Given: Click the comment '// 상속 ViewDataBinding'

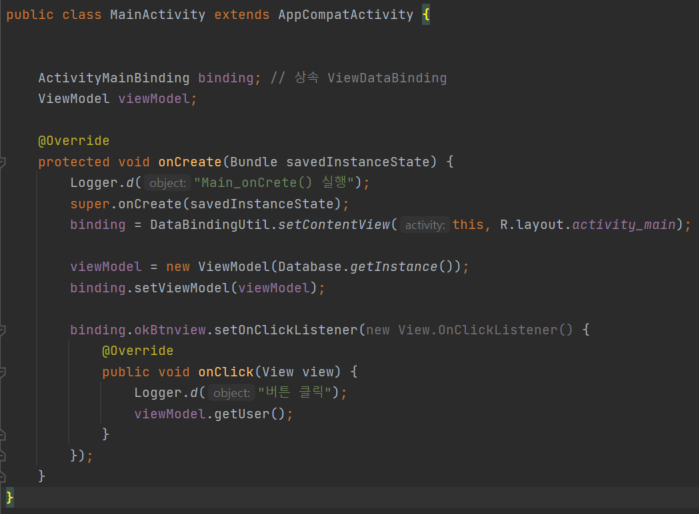Looking at the screenshot, I should tap(358, 78).
